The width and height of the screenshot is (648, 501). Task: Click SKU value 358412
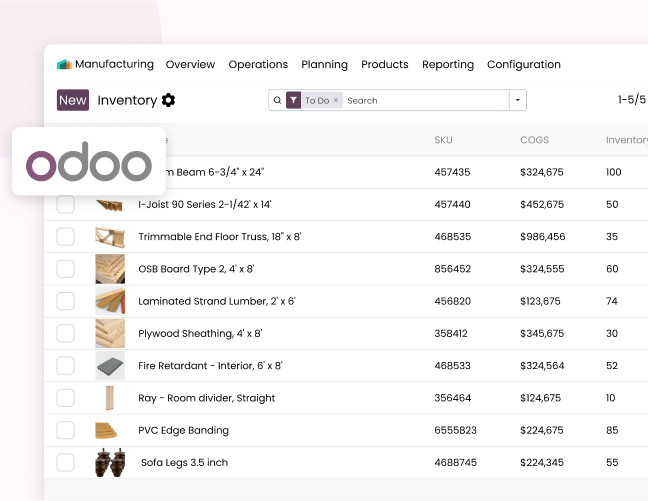point(451,333)
